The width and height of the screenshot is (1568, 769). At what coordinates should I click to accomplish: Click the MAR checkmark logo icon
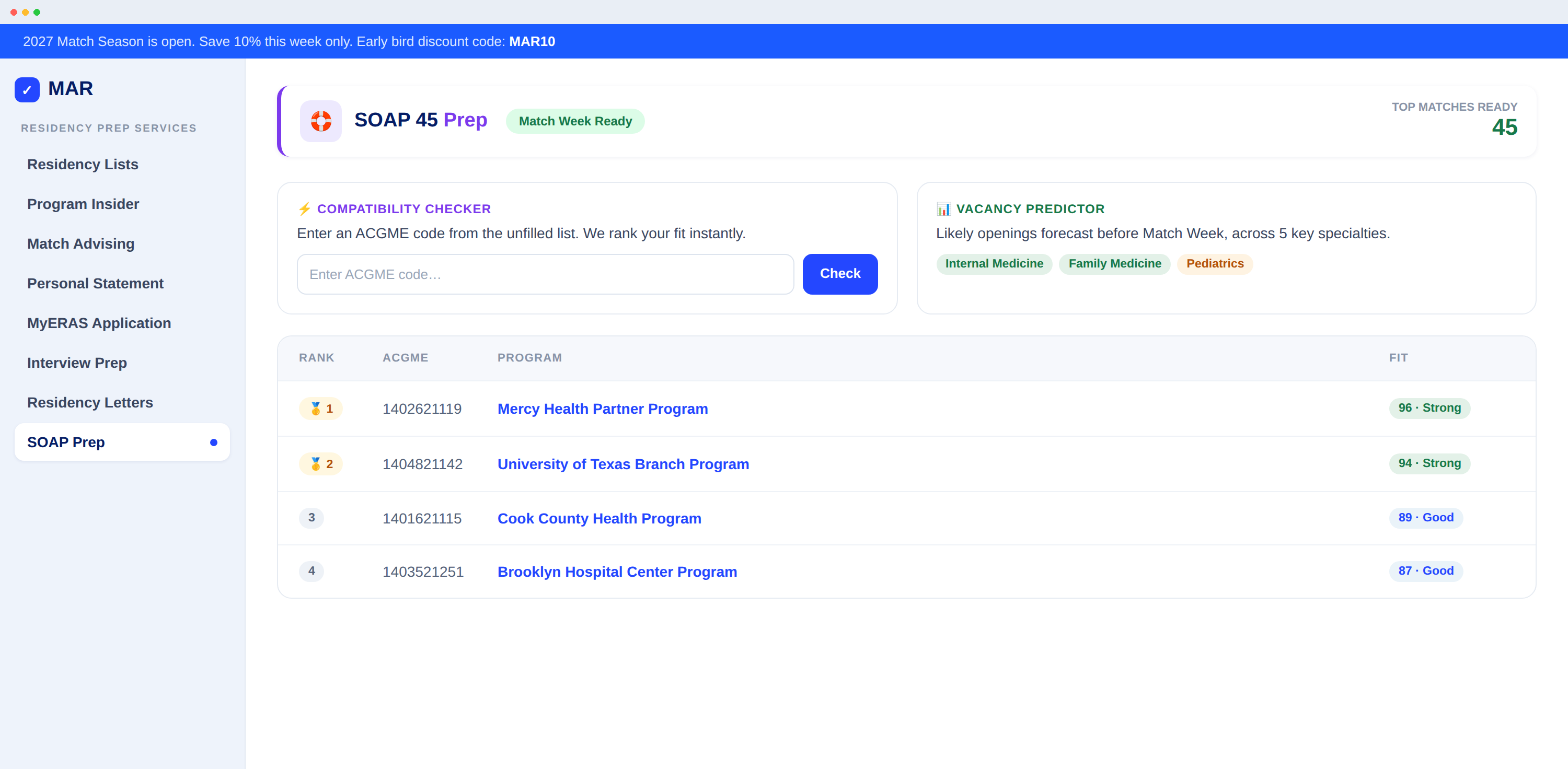pyautogui.click(x=27, y=89)
